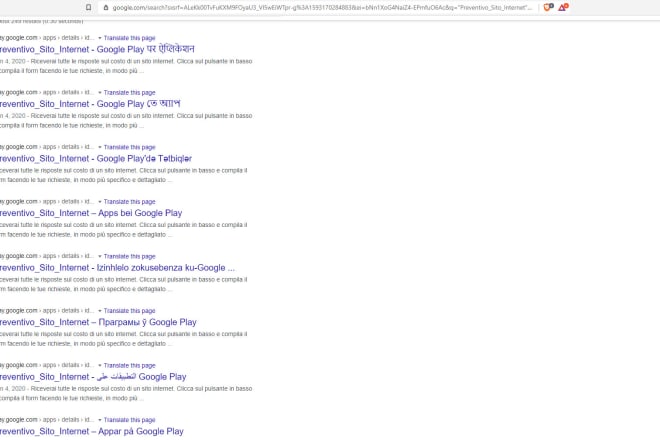Translate the Bengali Google Play result page

[130, 93]
